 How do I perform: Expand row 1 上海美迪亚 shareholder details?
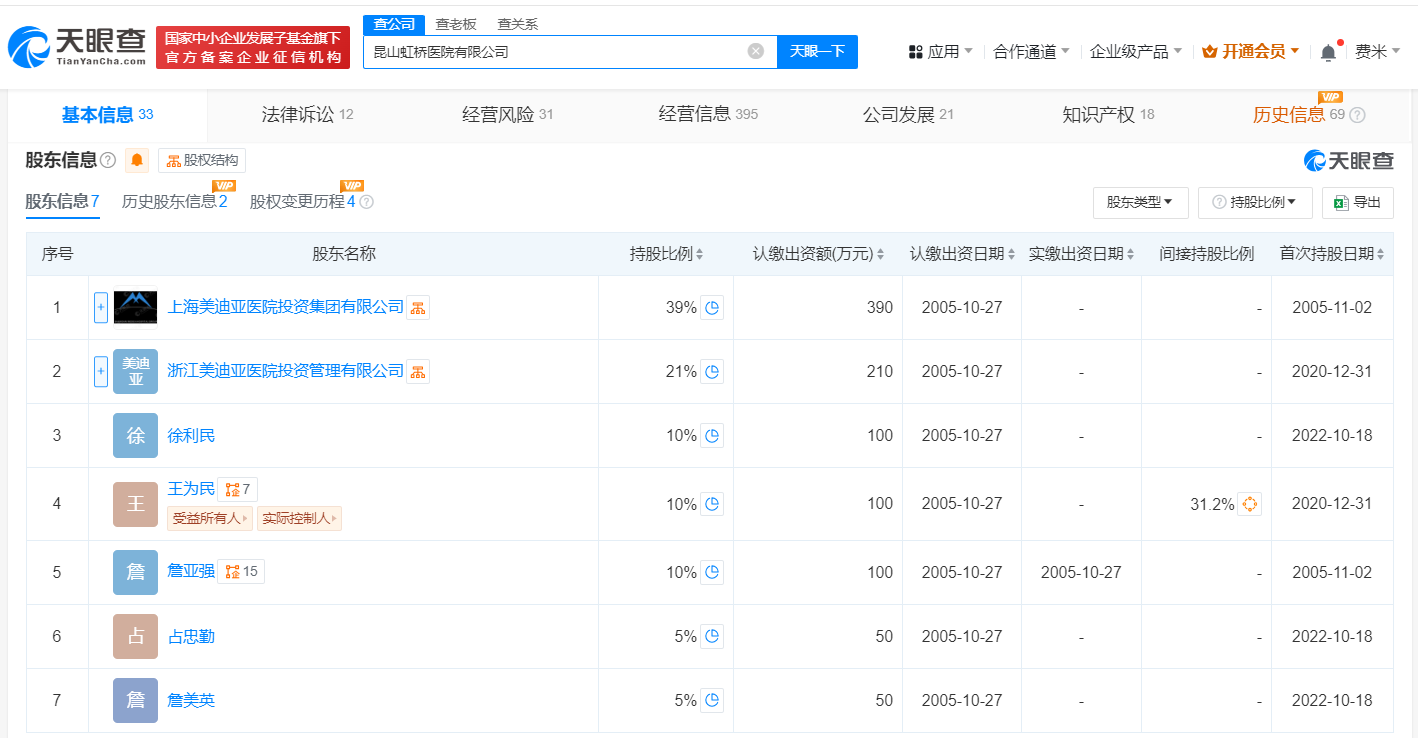point(100,308)
